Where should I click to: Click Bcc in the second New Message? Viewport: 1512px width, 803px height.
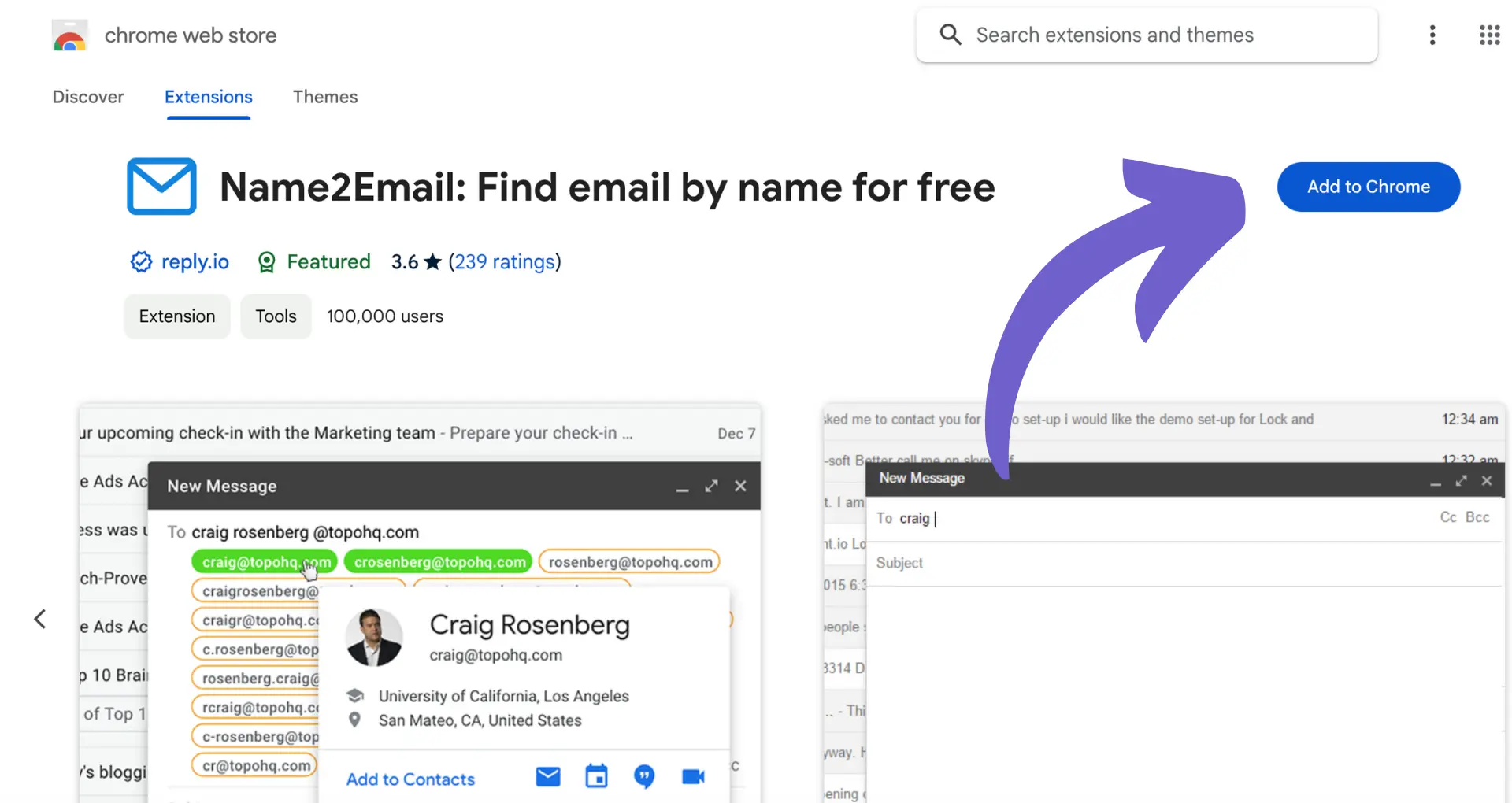[1477, 517]
